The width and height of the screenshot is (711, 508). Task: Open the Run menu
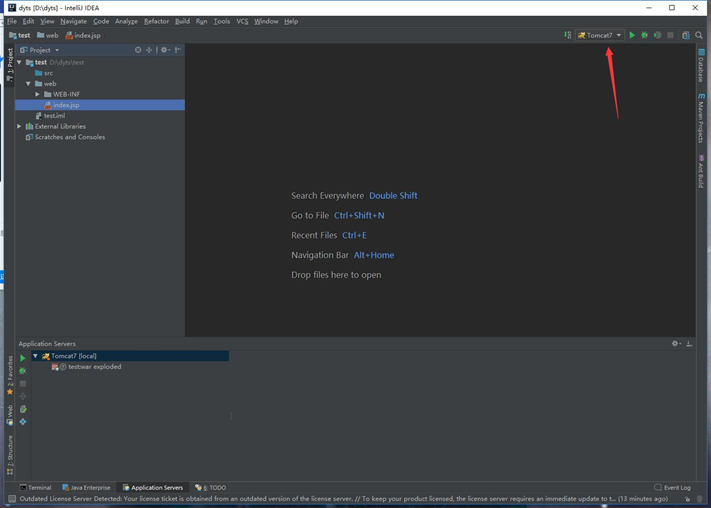[x=201, y=21]
